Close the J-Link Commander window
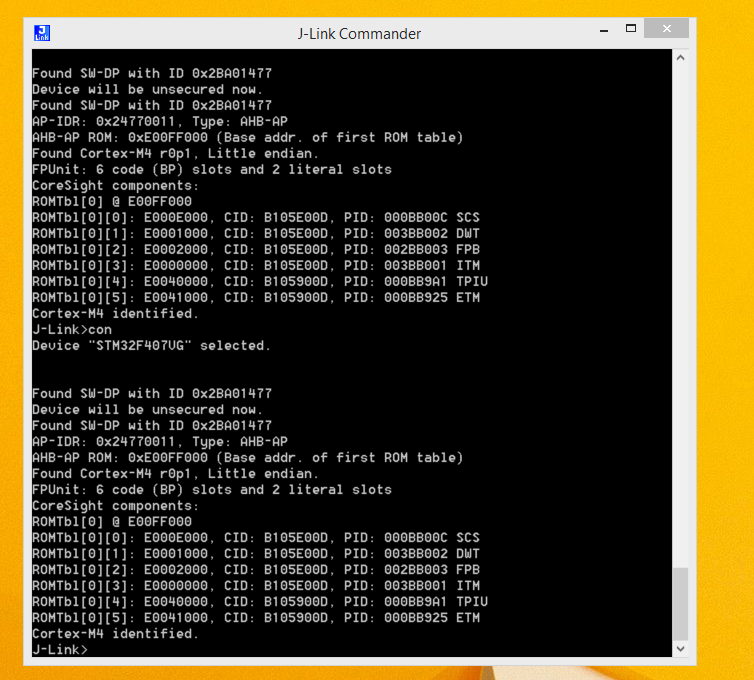 point(666,29)
